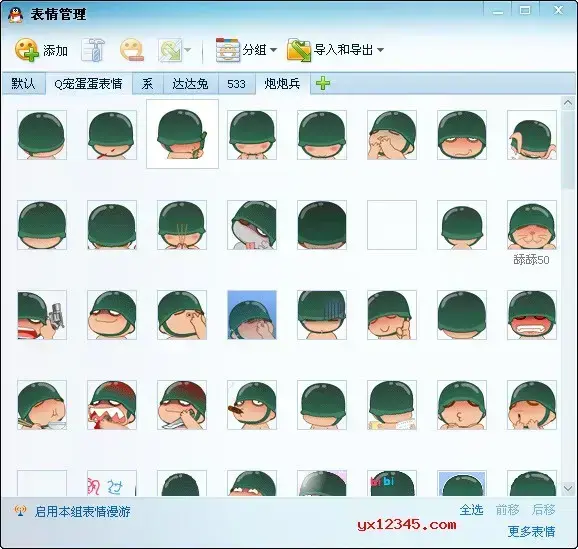The width and height of the screenshot is (578, 549).
Task: Click the 导入和导出 folder icon
Action: pos(299,49)
